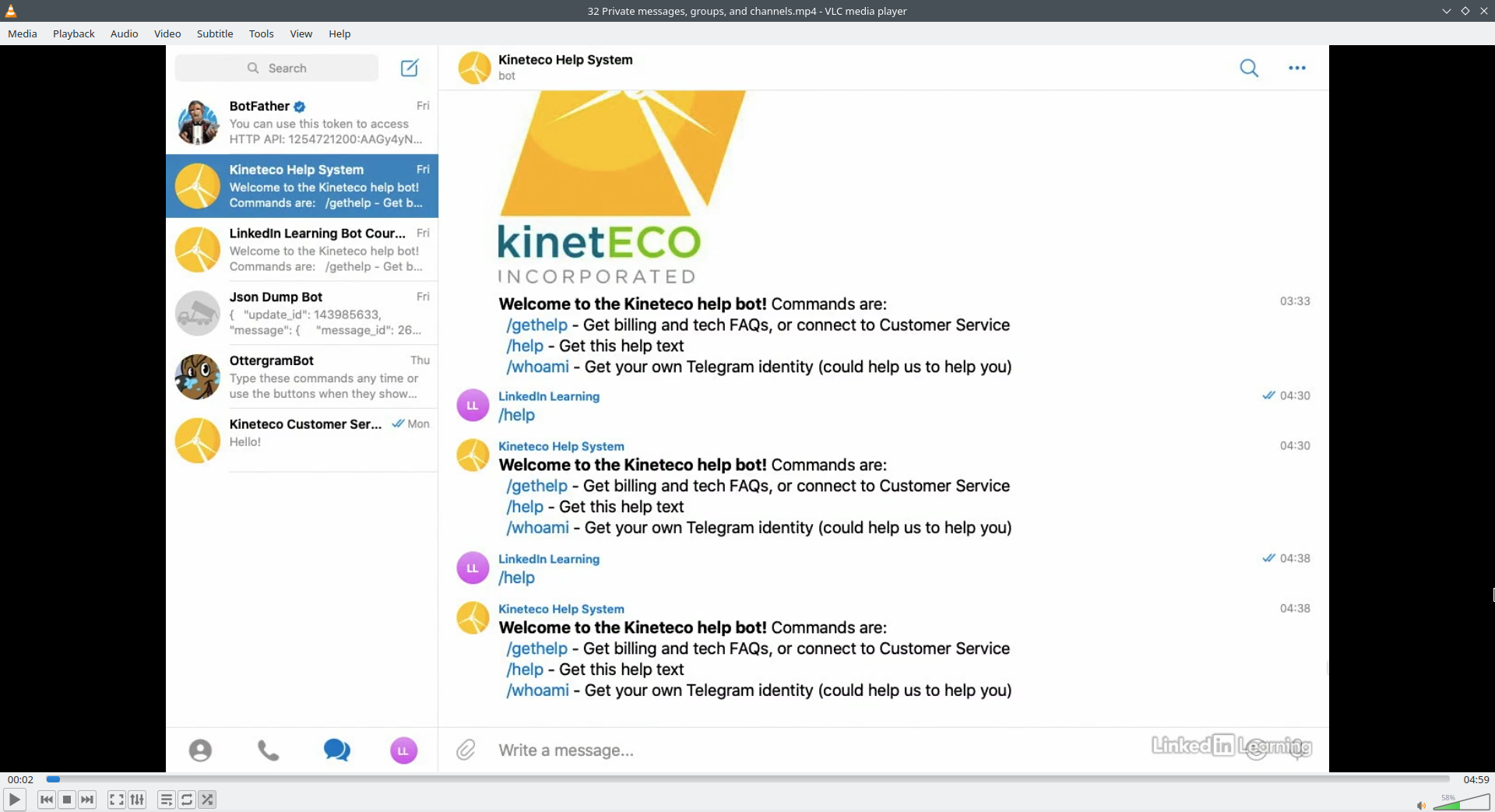Show extended settings (equalizer icon)
The width and height of the screenshot is (1495, 812).
click(x=137, y=800)
